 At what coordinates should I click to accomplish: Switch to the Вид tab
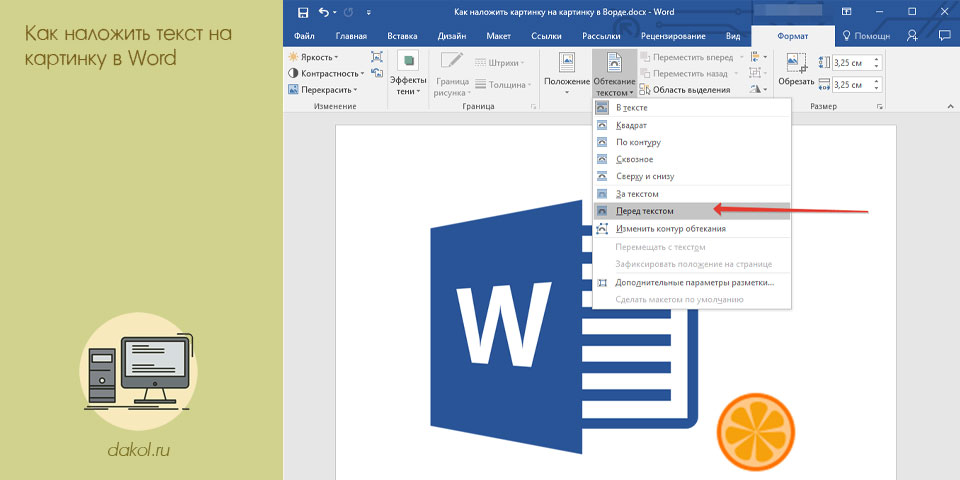point(733,36)
